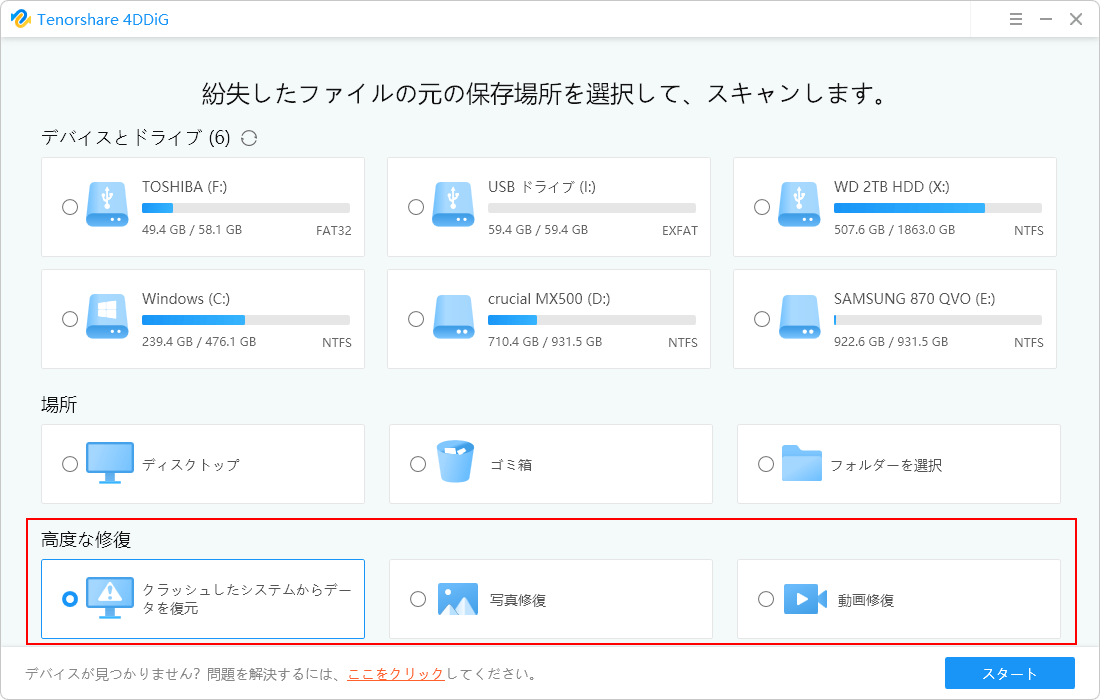Click the TOSHIBA (F:) USB drive icon
The height and width of the screenshot is (700, 1100).
click(107, 204)
